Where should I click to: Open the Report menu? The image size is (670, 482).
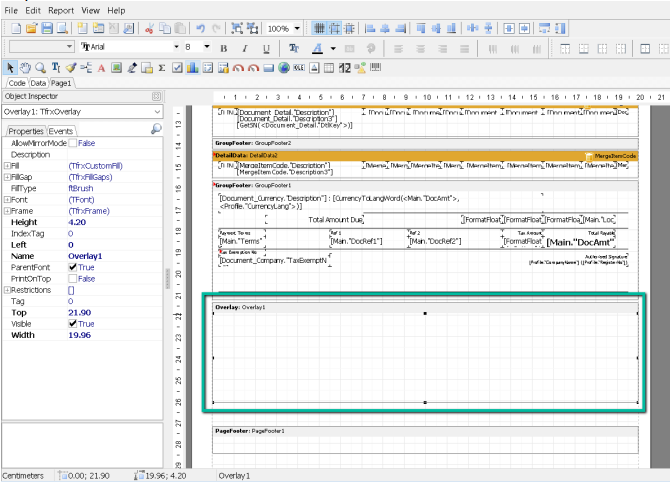61,9
